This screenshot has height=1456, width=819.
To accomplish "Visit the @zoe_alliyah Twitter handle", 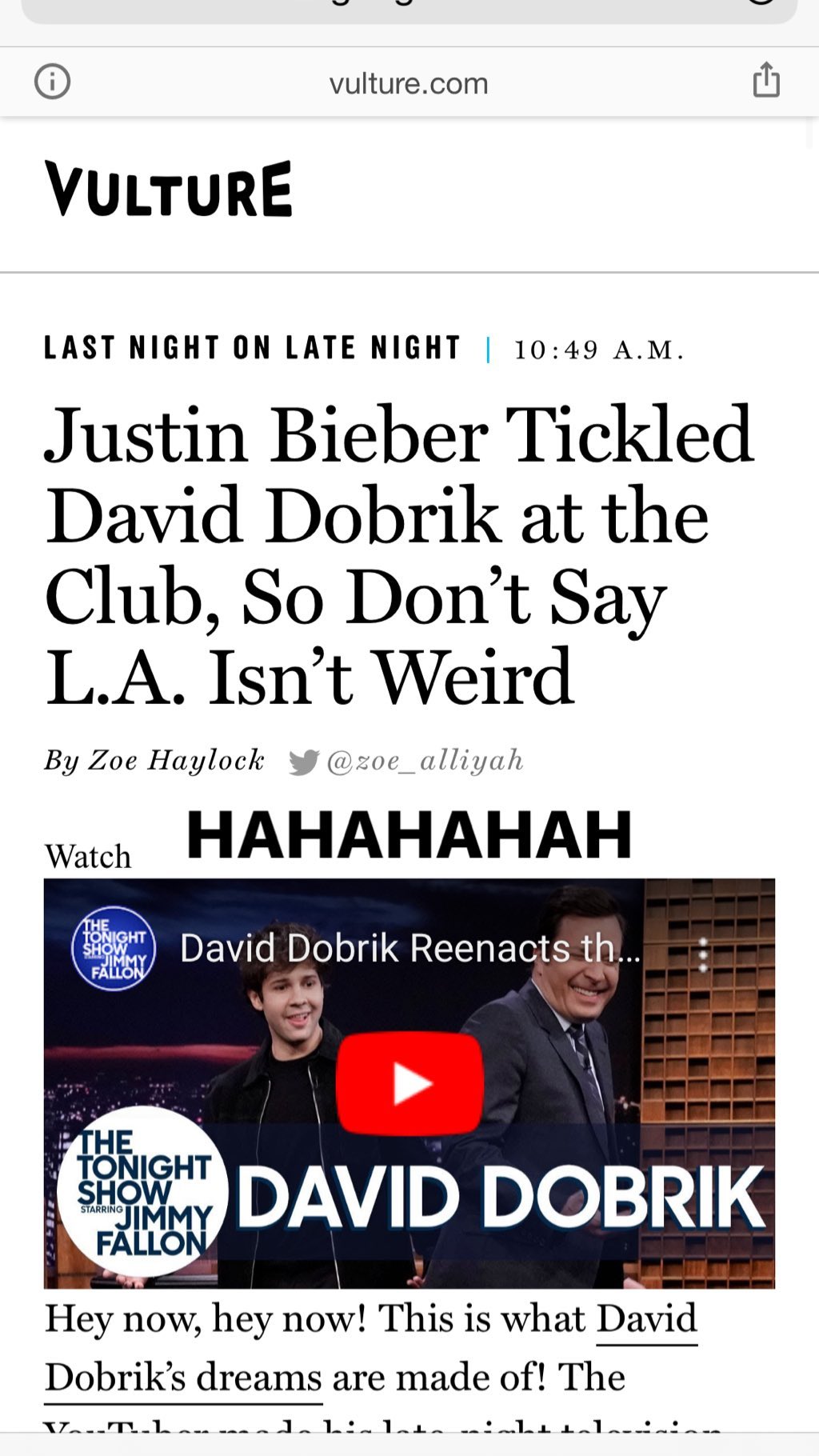I will coord(425,761).
